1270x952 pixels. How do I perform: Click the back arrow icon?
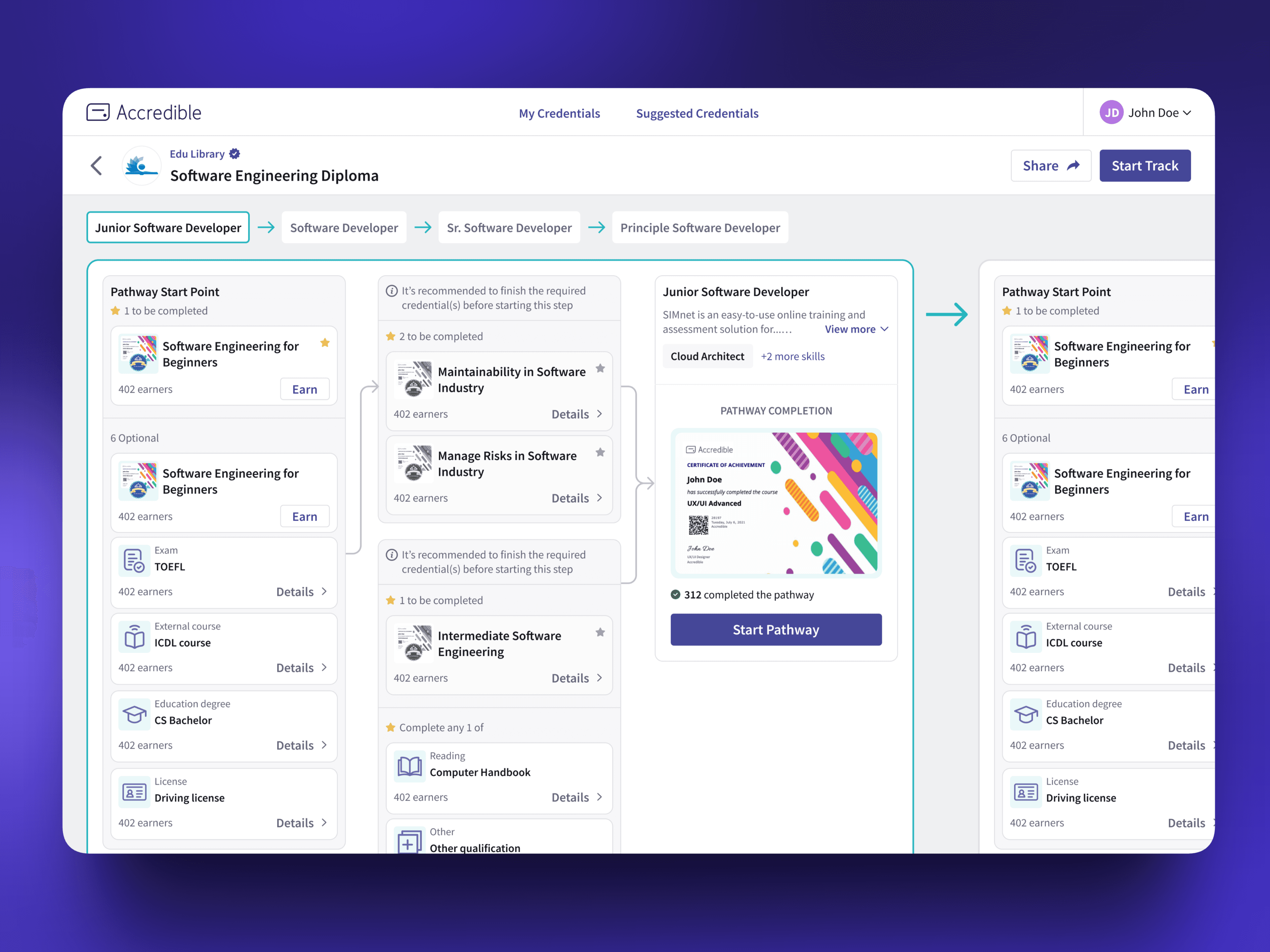click(x=97, y=166)
